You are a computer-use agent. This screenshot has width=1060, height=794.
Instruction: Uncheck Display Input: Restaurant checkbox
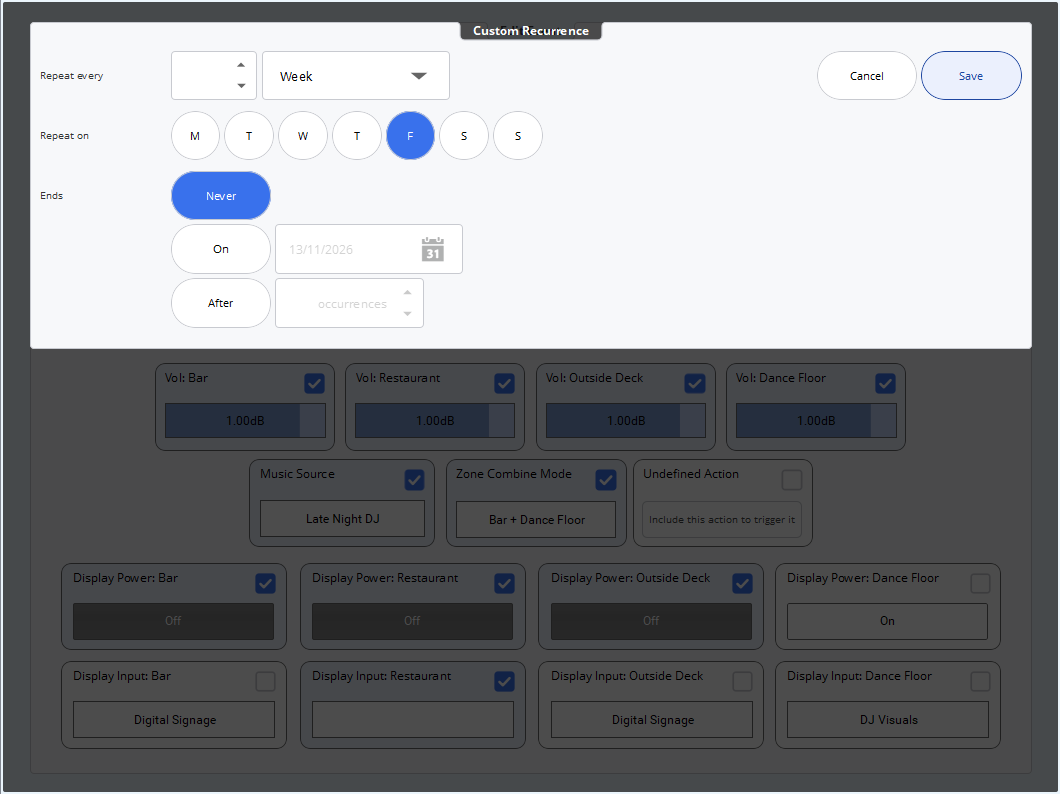click(x=504, y=681)
